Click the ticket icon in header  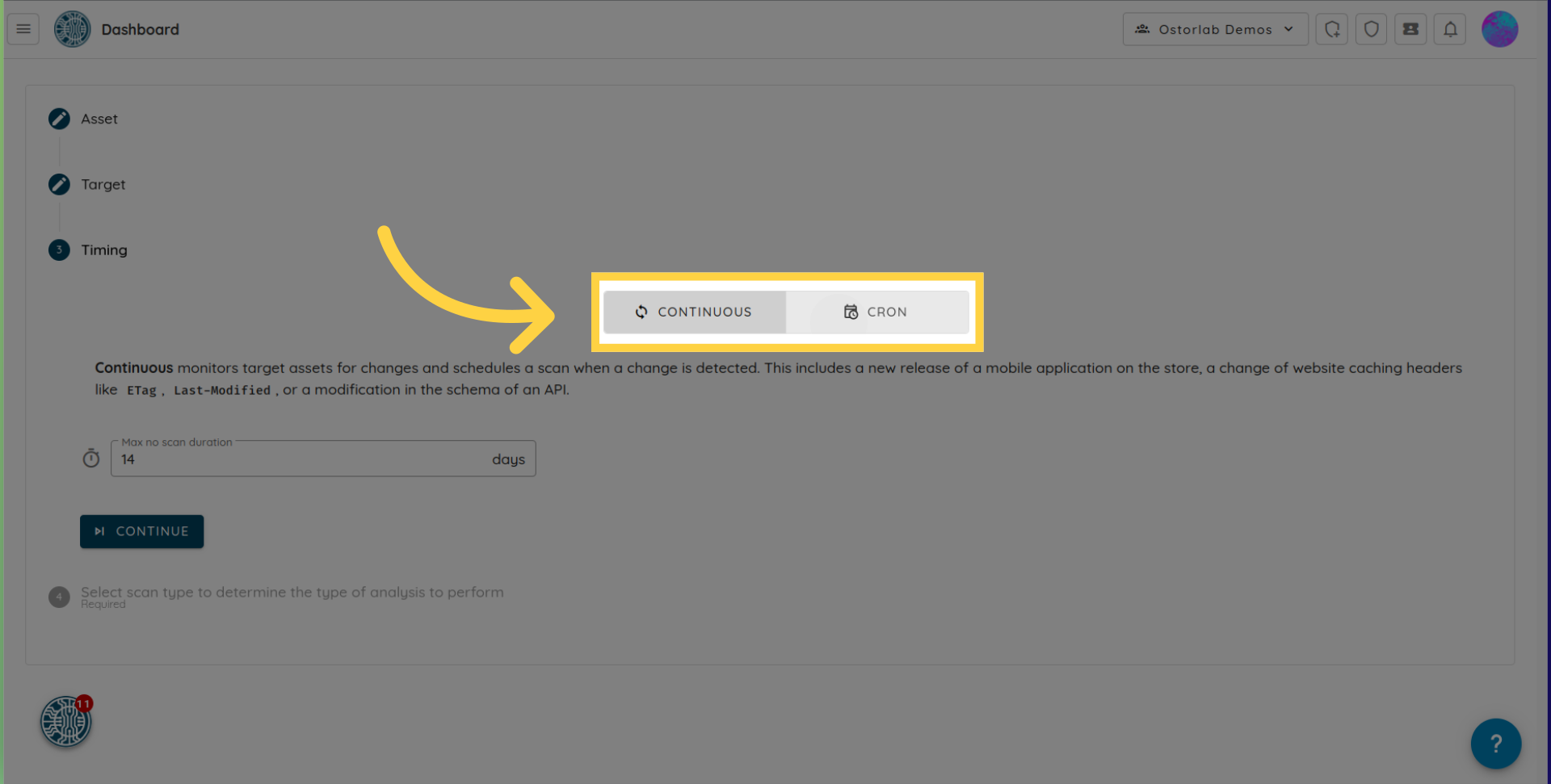[x=1410, y=29]
